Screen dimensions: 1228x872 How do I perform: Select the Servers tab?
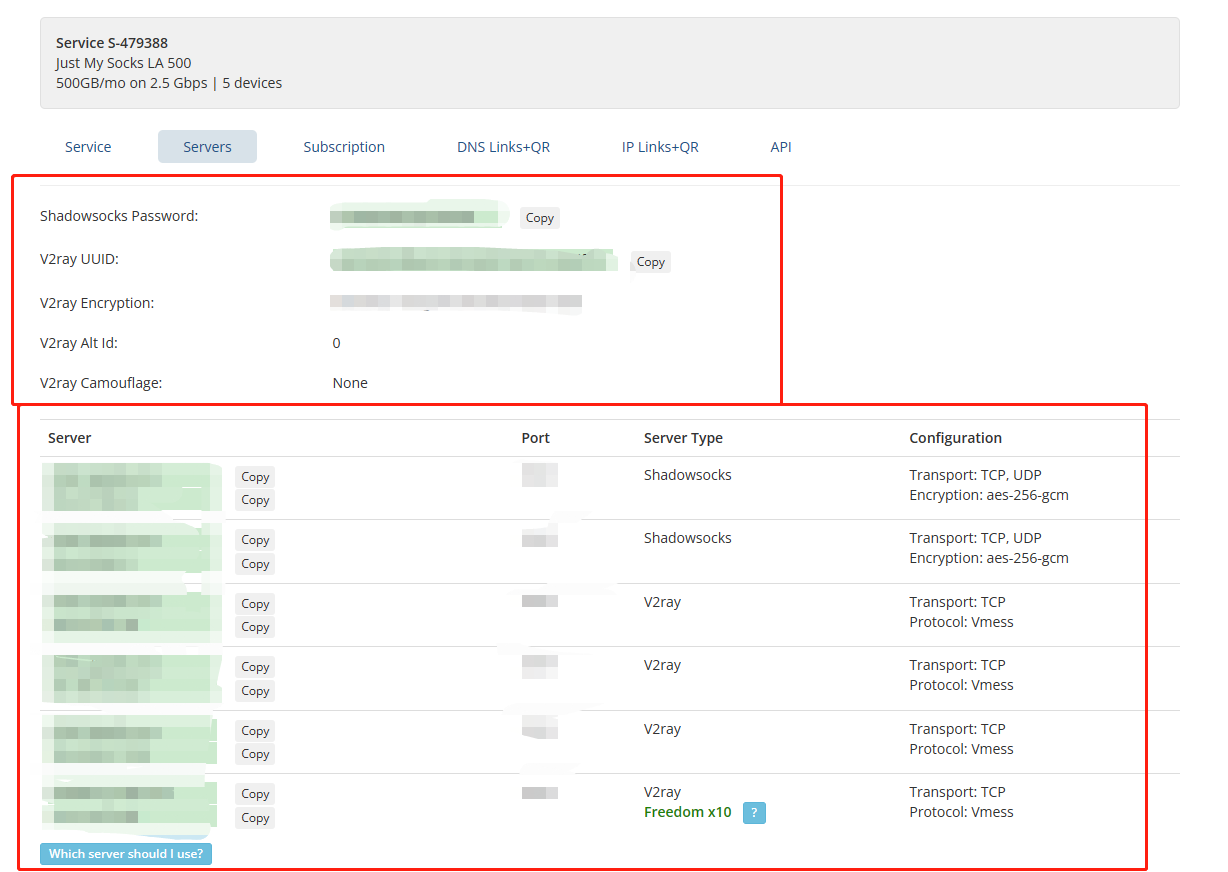pos(207,147)
